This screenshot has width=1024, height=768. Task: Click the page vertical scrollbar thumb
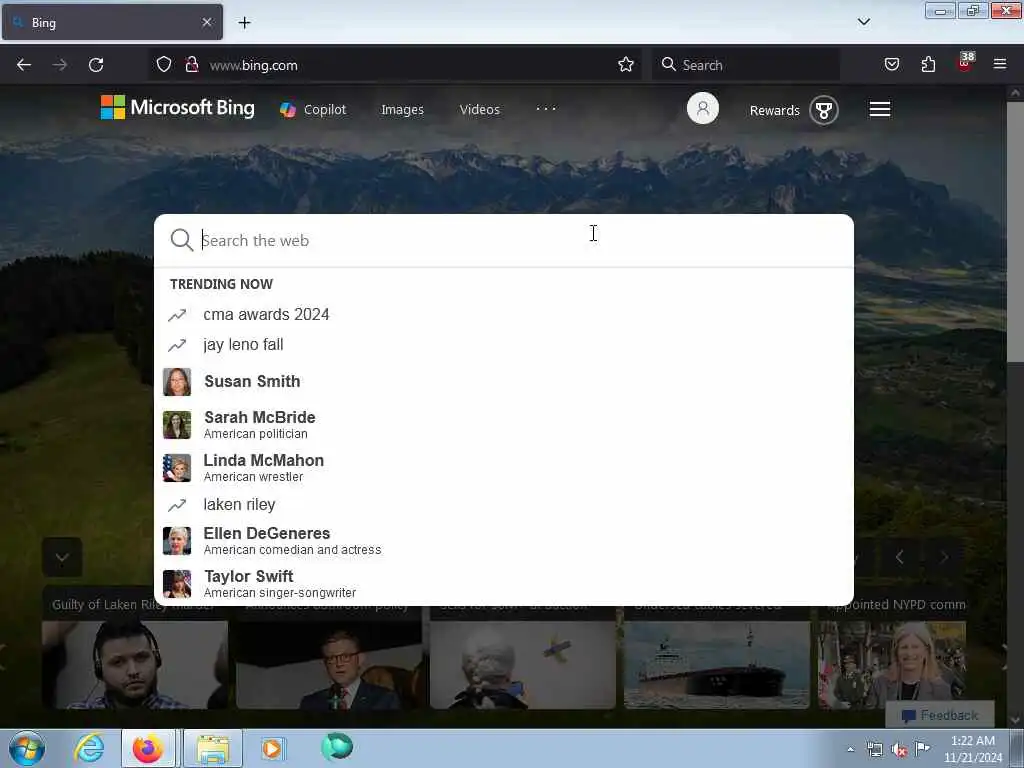tap(1014, 231)
